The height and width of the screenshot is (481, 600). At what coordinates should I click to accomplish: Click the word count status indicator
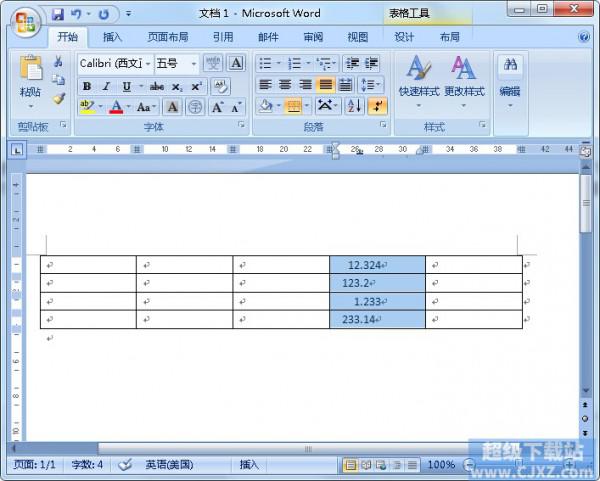pos(87,465)
